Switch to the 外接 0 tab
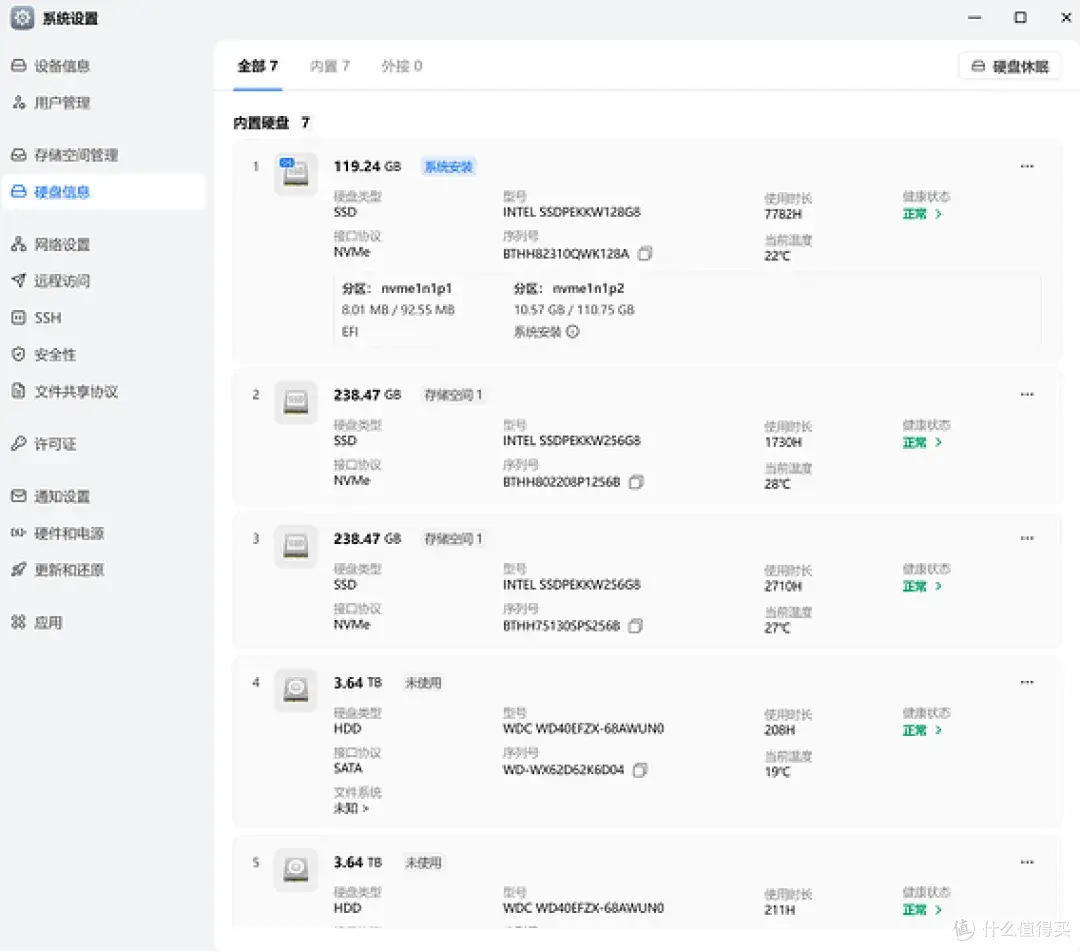1080x951 pixels. click(x=402, y=66)
